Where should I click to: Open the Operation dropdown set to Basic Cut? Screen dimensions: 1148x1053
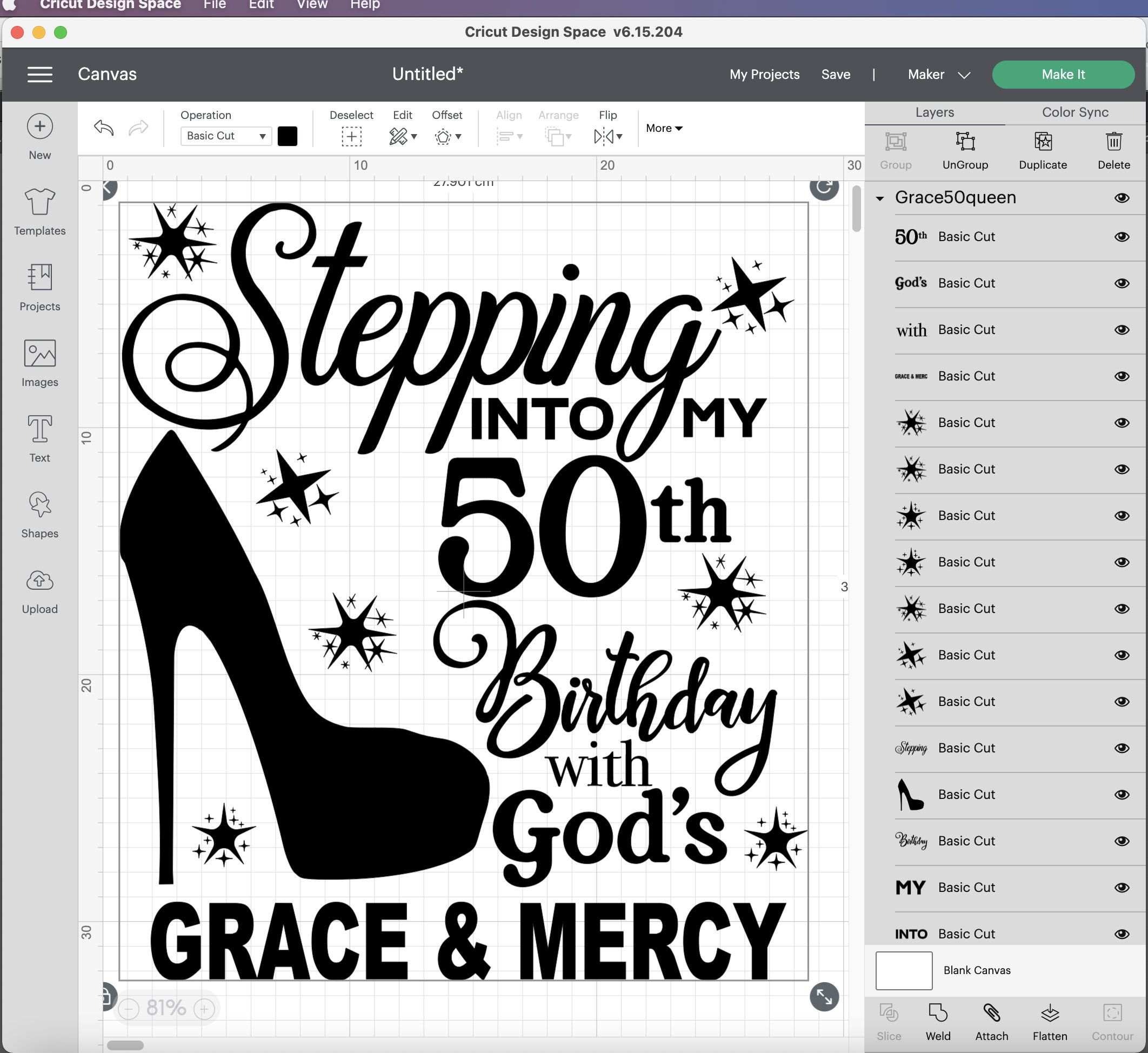225,136
